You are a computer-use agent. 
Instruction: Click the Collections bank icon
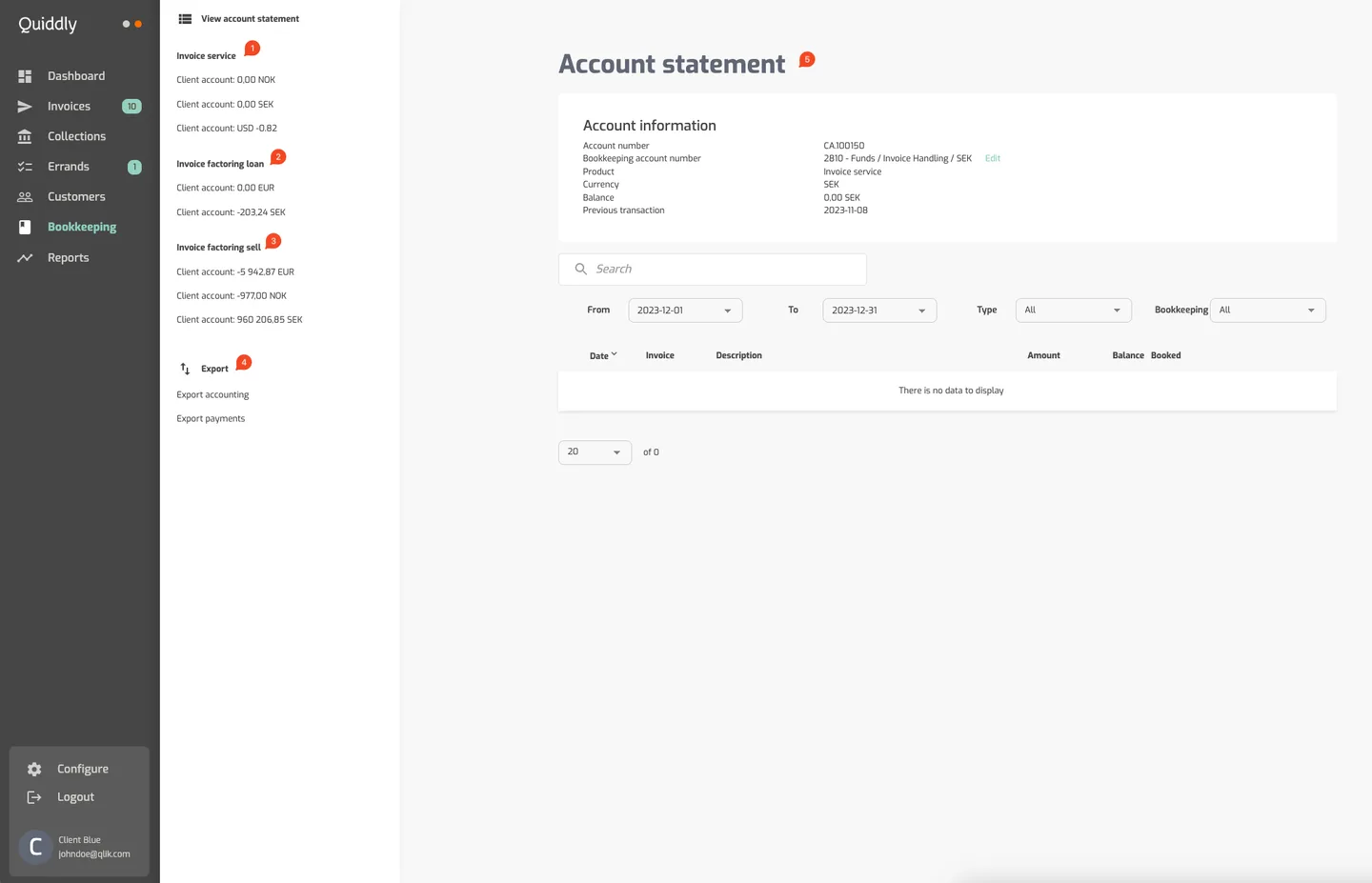25,136
